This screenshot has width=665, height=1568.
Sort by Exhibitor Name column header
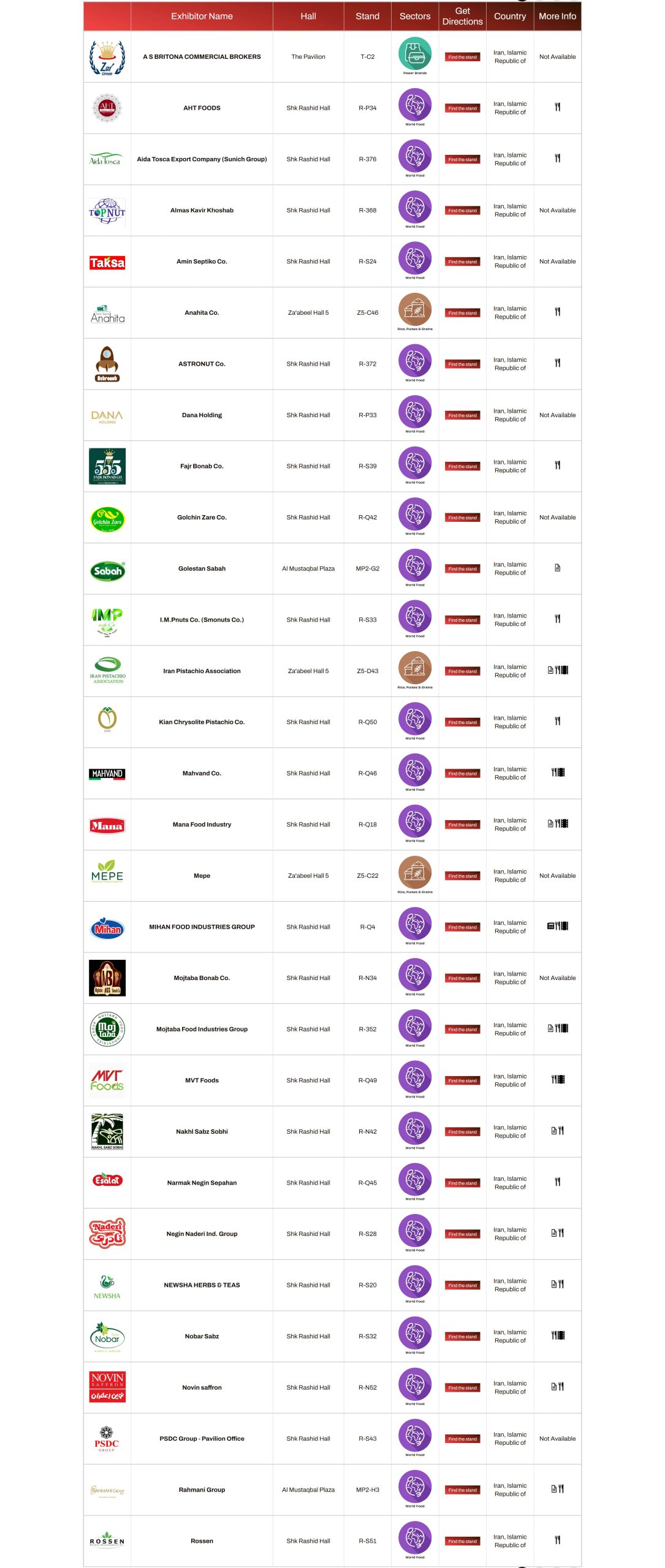click(202, 17)
